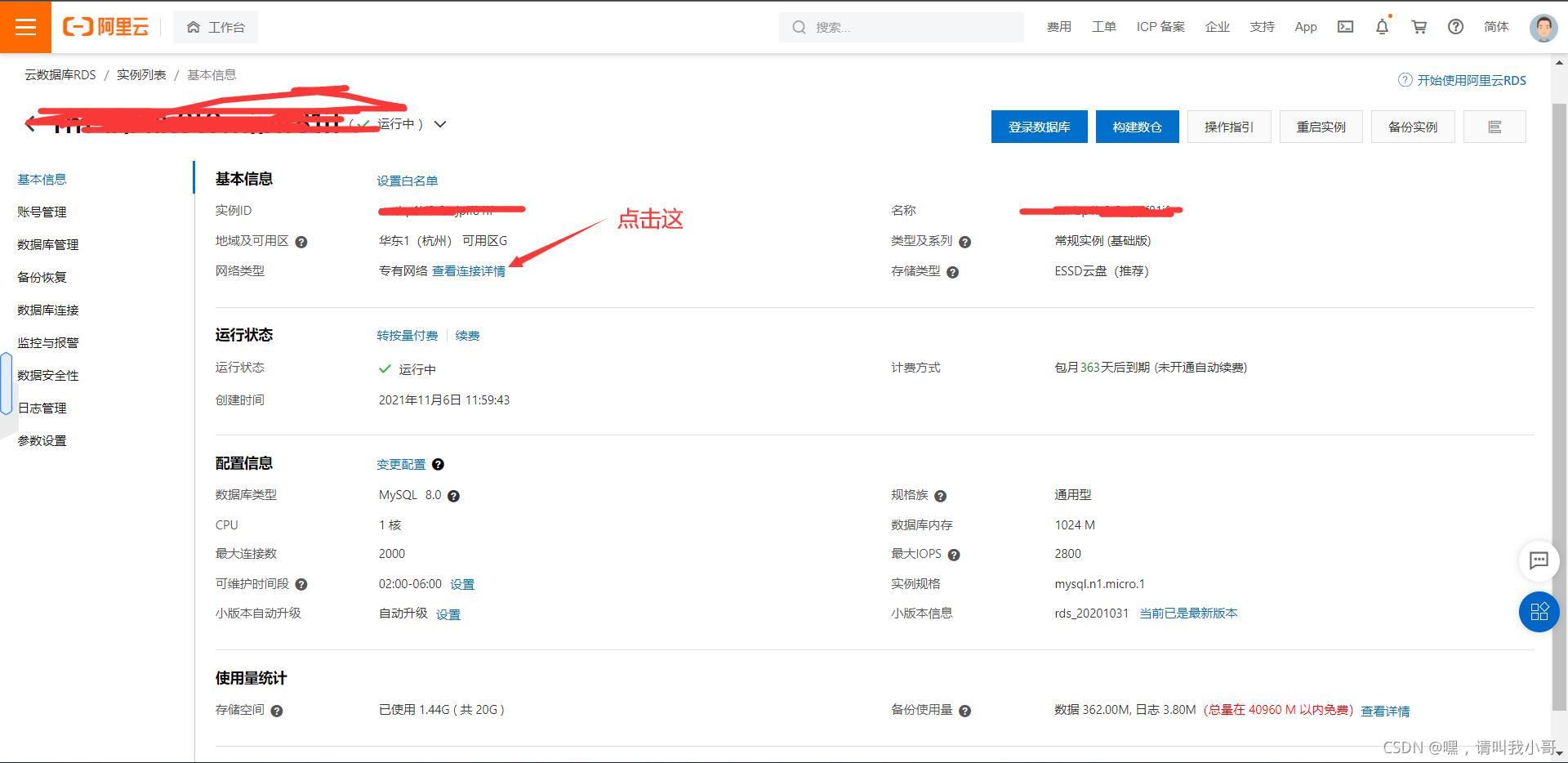Open the 支持 menu

[1262, 27]
